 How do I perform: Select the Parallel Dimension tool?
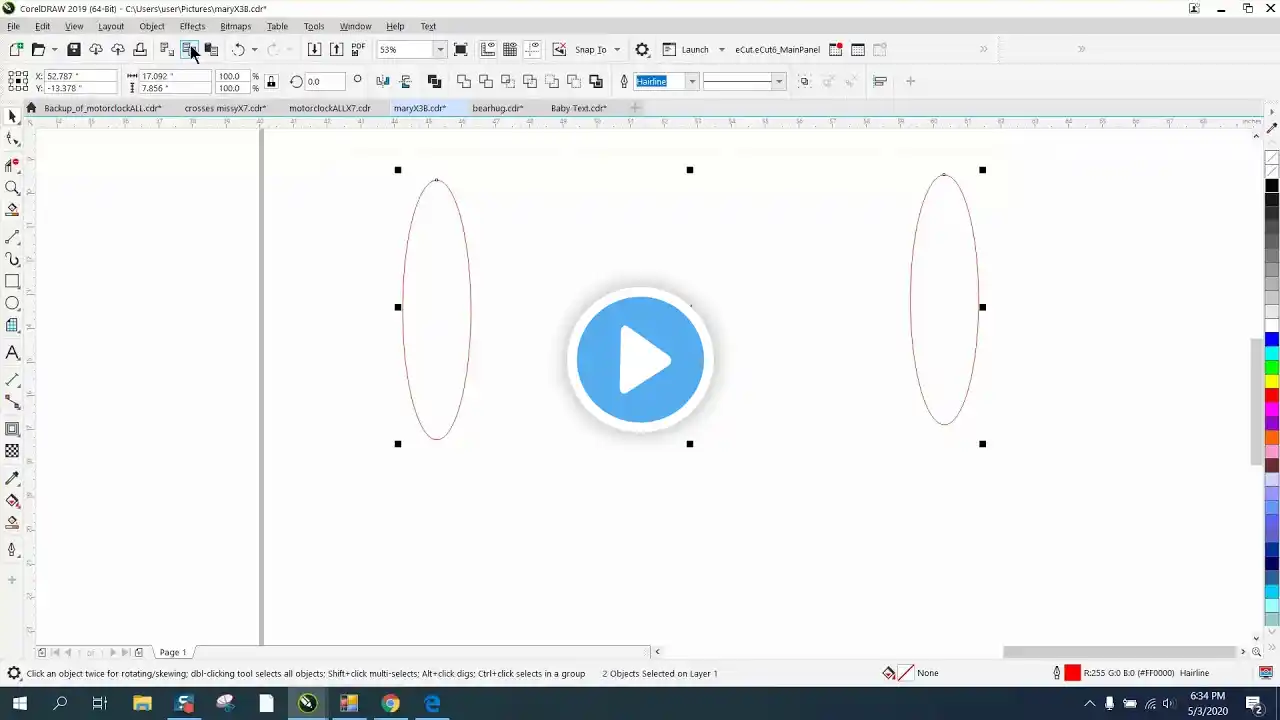point(12,380)
